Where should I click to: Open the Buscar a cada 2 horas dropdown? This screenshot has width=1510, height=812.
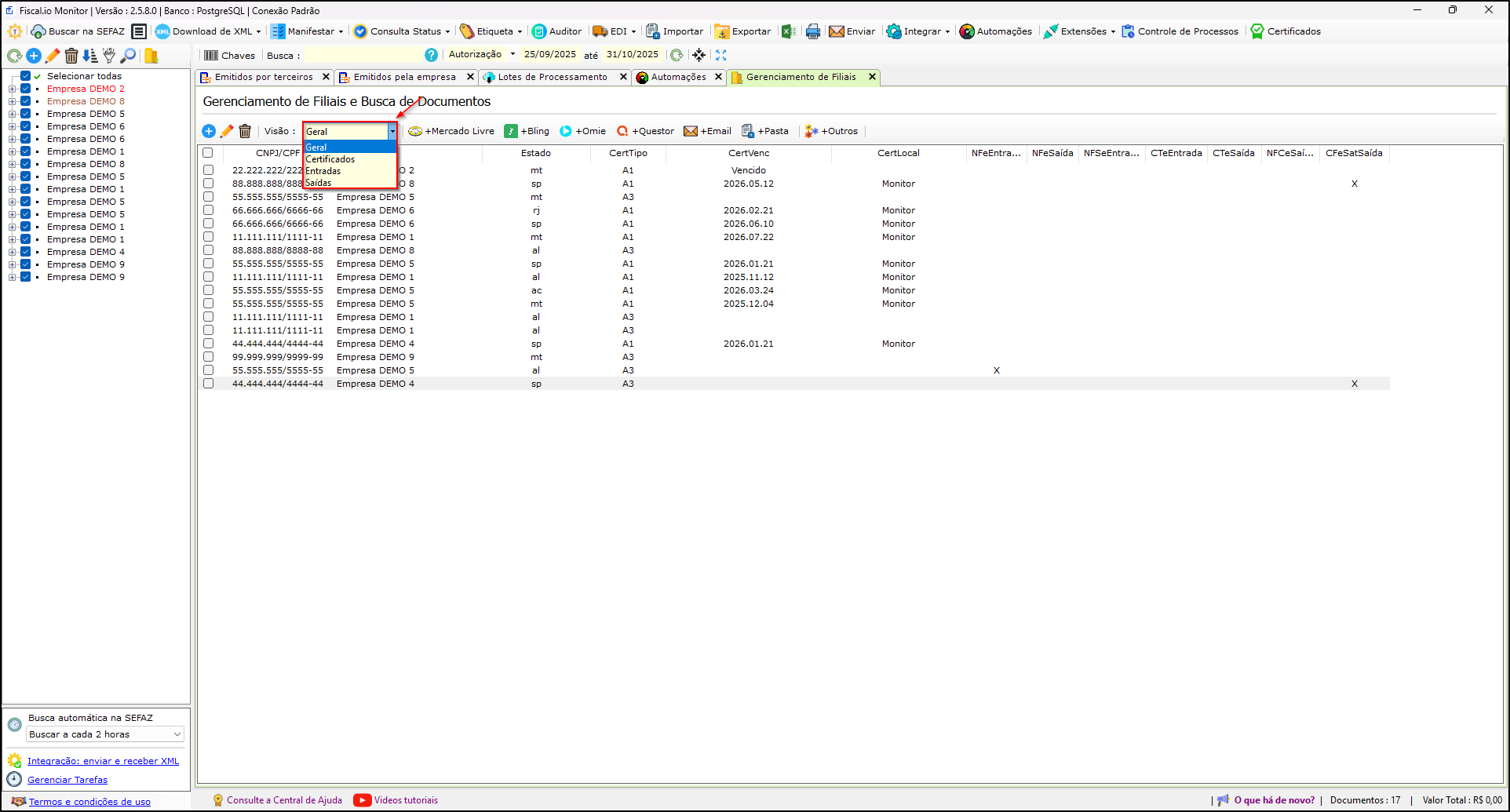105,734
